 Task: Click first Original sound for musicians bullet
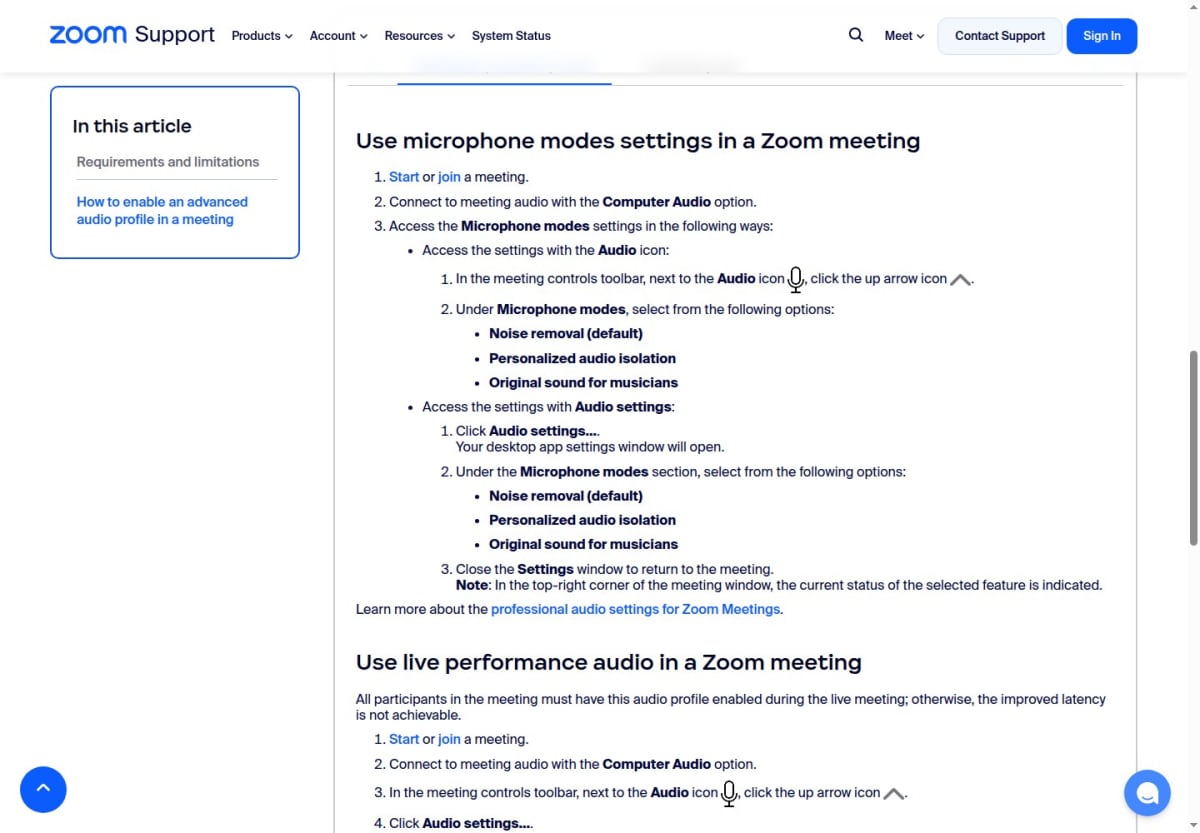point(583,382)
